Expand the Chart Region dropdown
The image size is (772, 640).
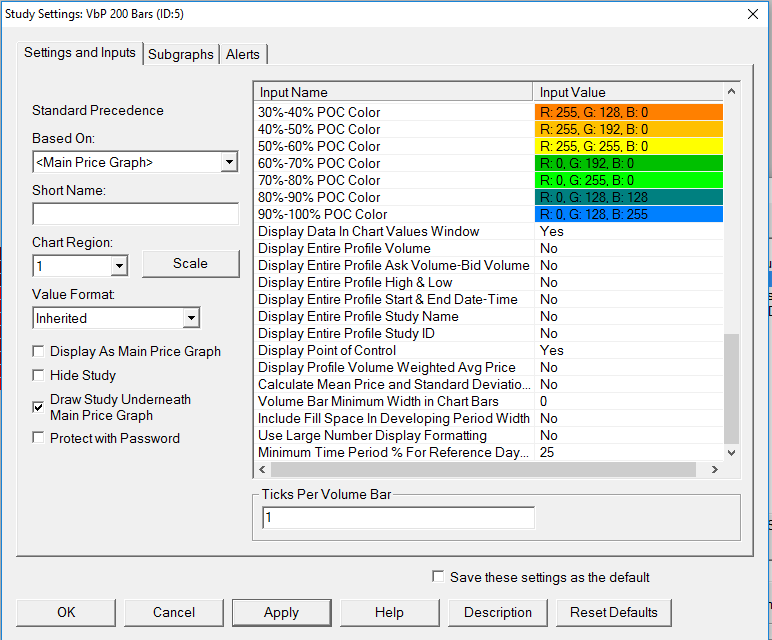tap(119, 266)
